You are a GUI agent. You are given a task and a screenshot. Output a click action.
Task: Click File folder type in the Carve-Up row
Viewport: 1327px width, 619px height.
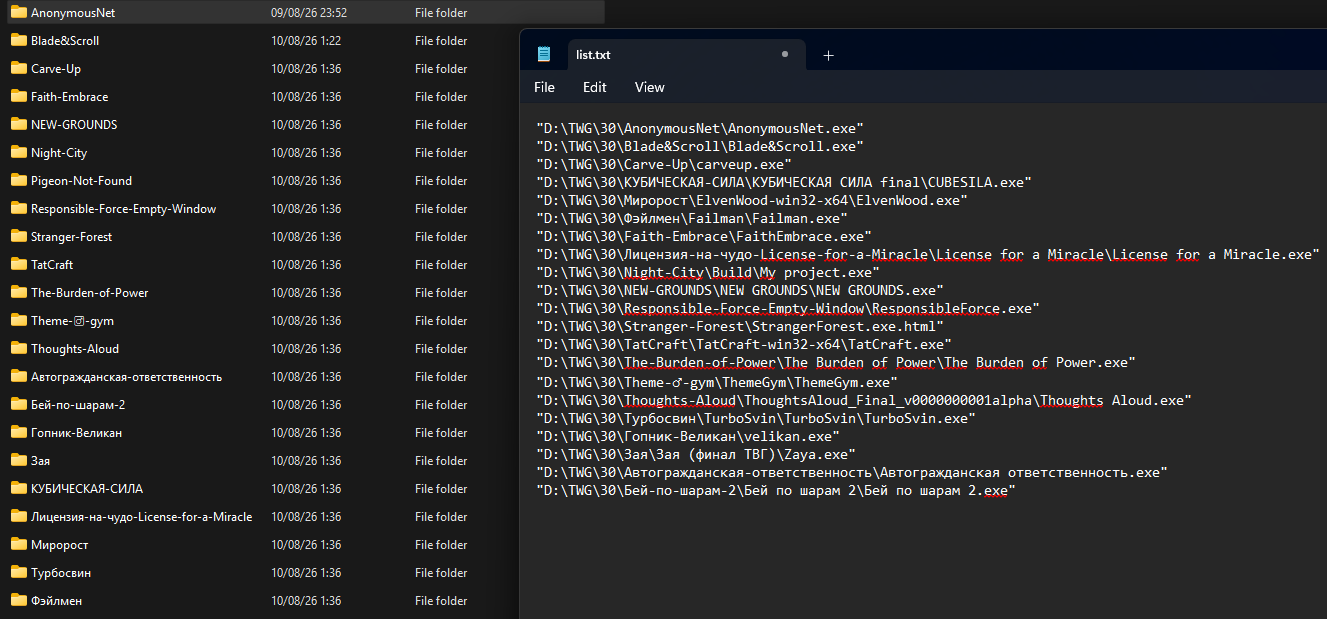coord(441,69)
